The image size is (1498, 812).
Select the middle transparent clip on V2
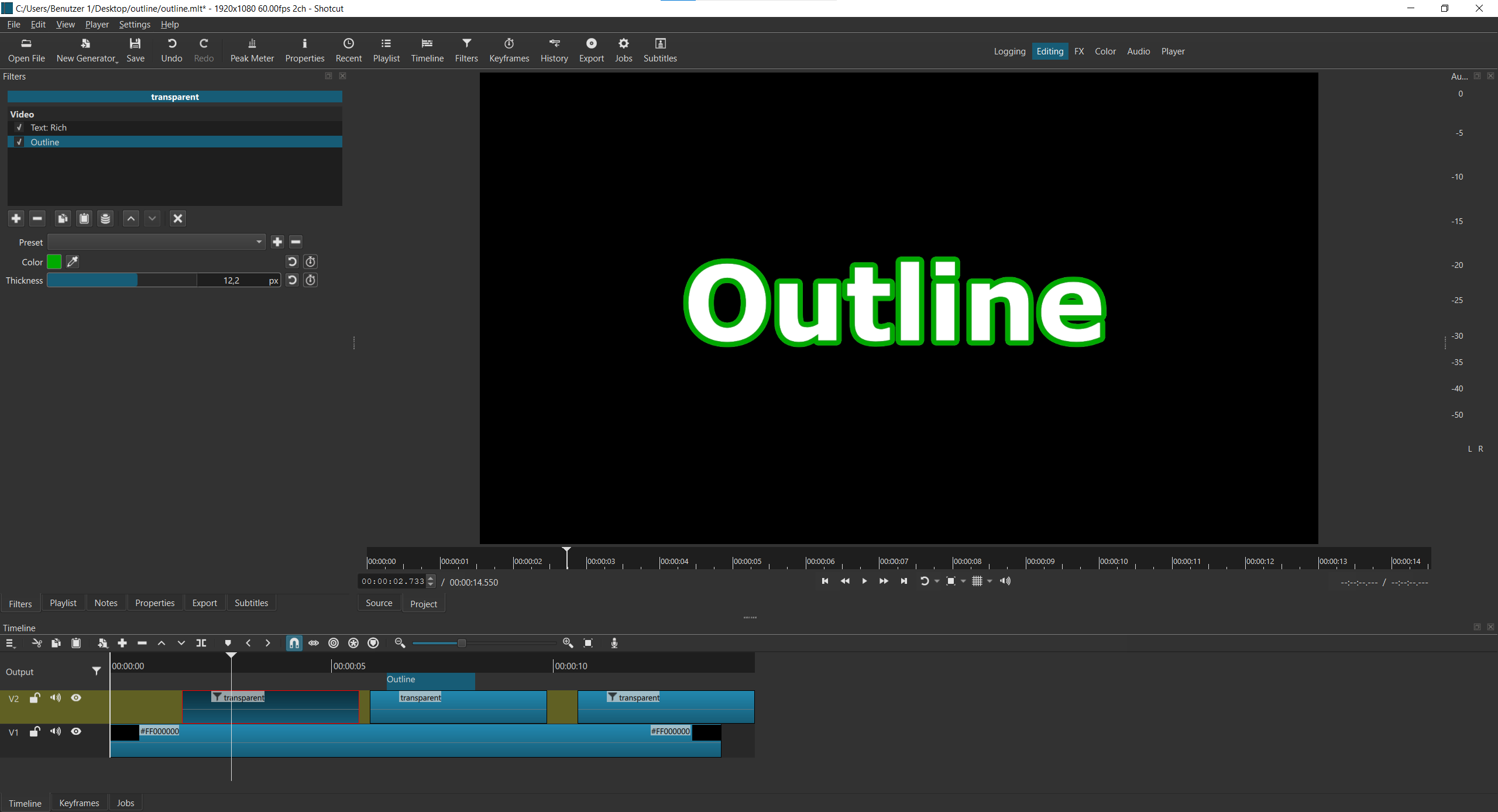point(458,708)
